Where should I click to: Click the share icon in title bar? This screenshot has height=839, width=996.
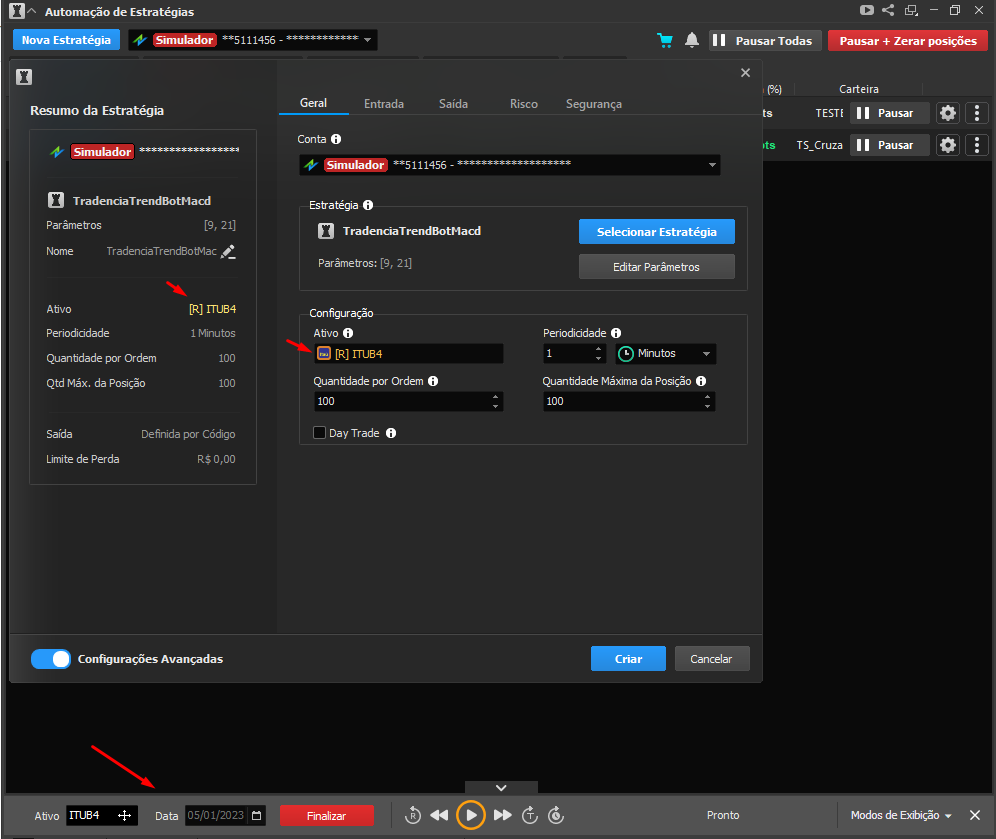pyautogui.click(x=888, y=10)
